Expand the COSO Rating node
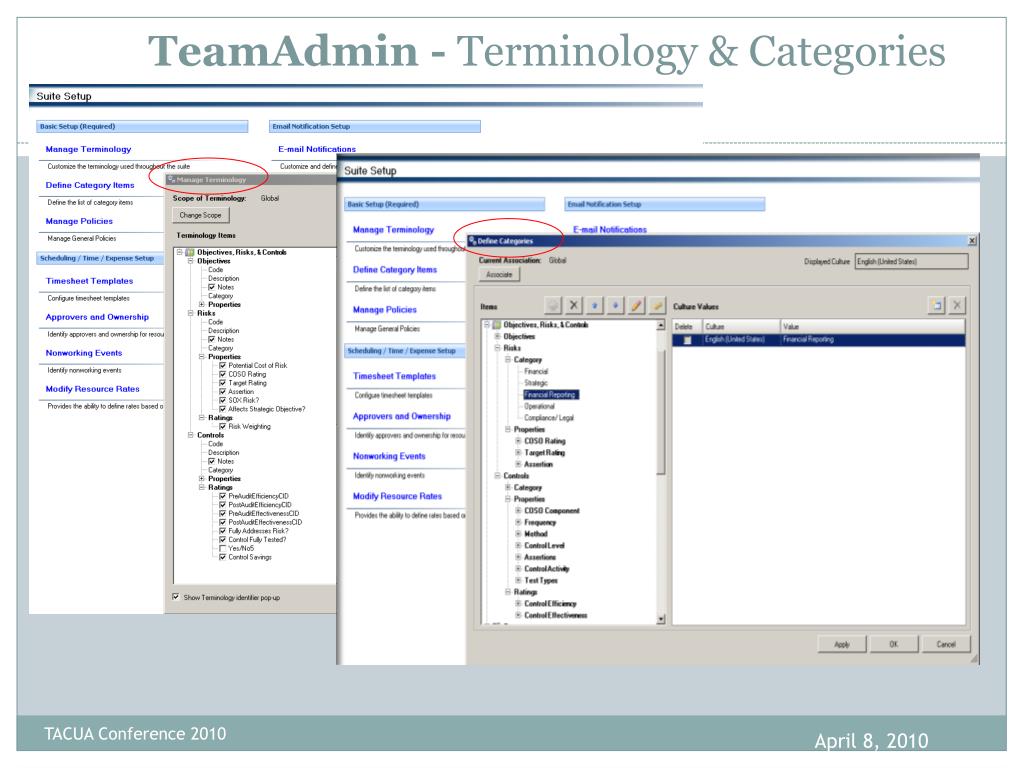This screenshot has width=1024, height=768. coord(518,441)
